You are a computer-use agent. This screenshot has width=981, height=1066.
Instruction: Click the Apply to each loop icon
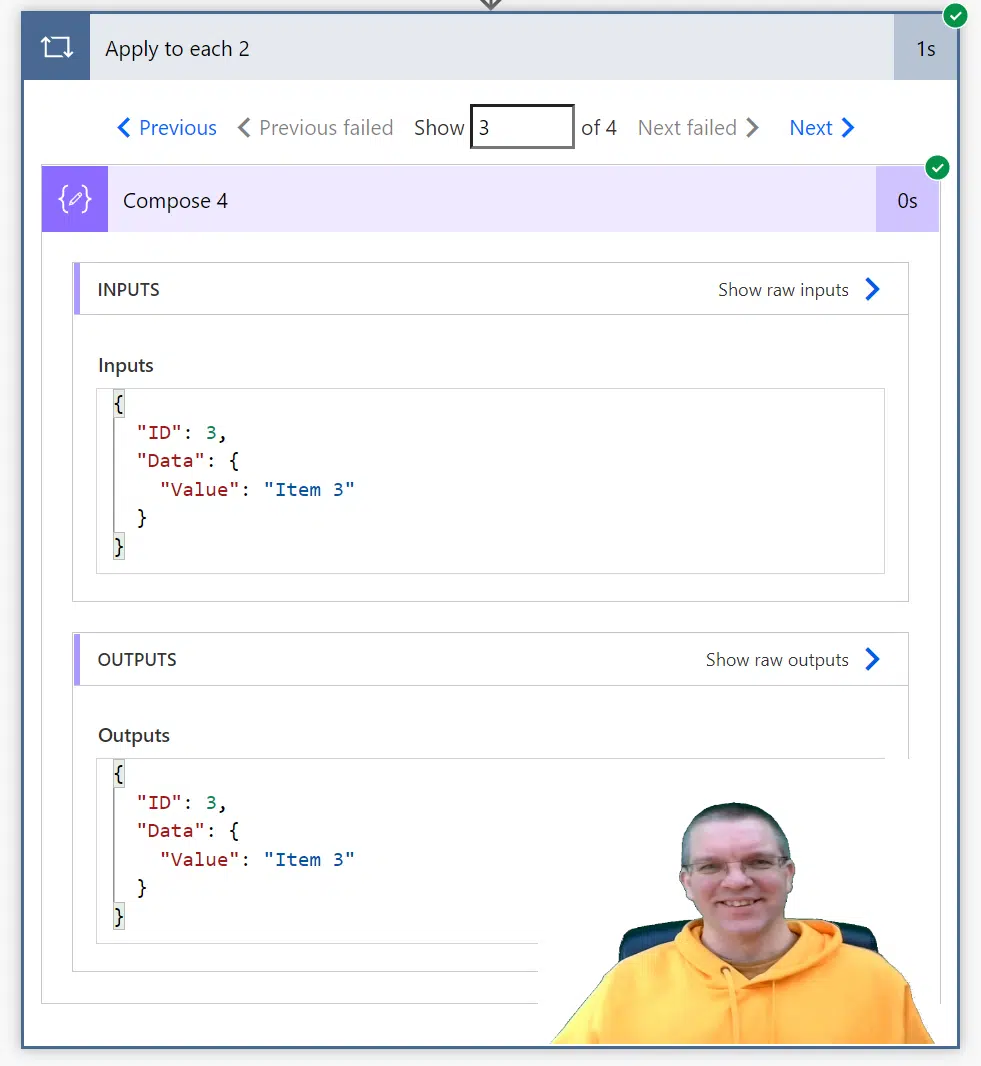(56, 48)
